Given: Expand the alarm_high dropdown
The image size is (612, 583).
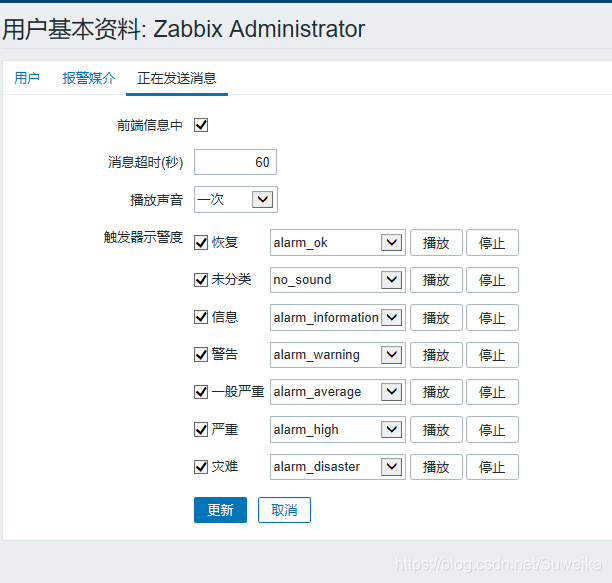Looking at the screenshot, I should point(338,430).
